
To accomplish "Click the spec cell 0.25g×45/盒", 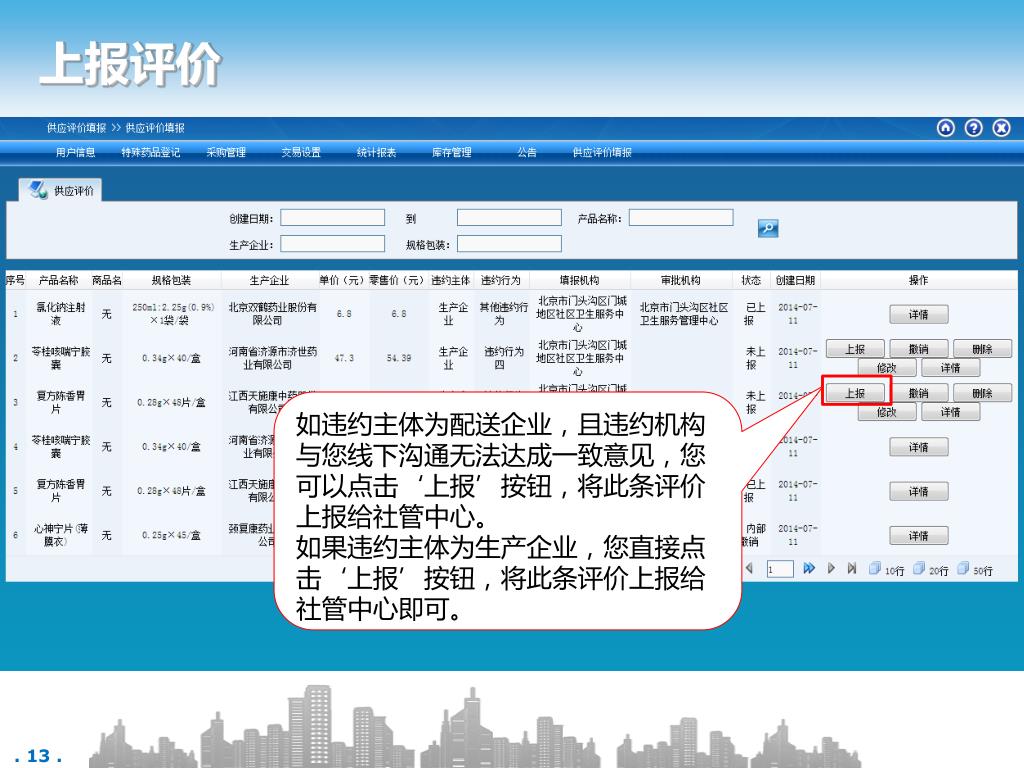I will pyautogui.click(x=171, y=535).
